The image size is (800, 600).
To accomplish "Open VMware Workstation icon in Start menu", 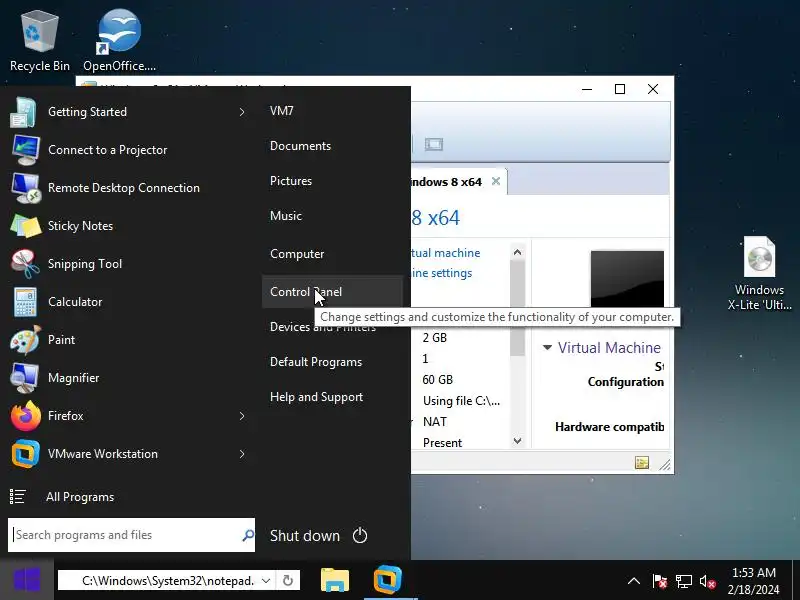I will coord(26,454).
